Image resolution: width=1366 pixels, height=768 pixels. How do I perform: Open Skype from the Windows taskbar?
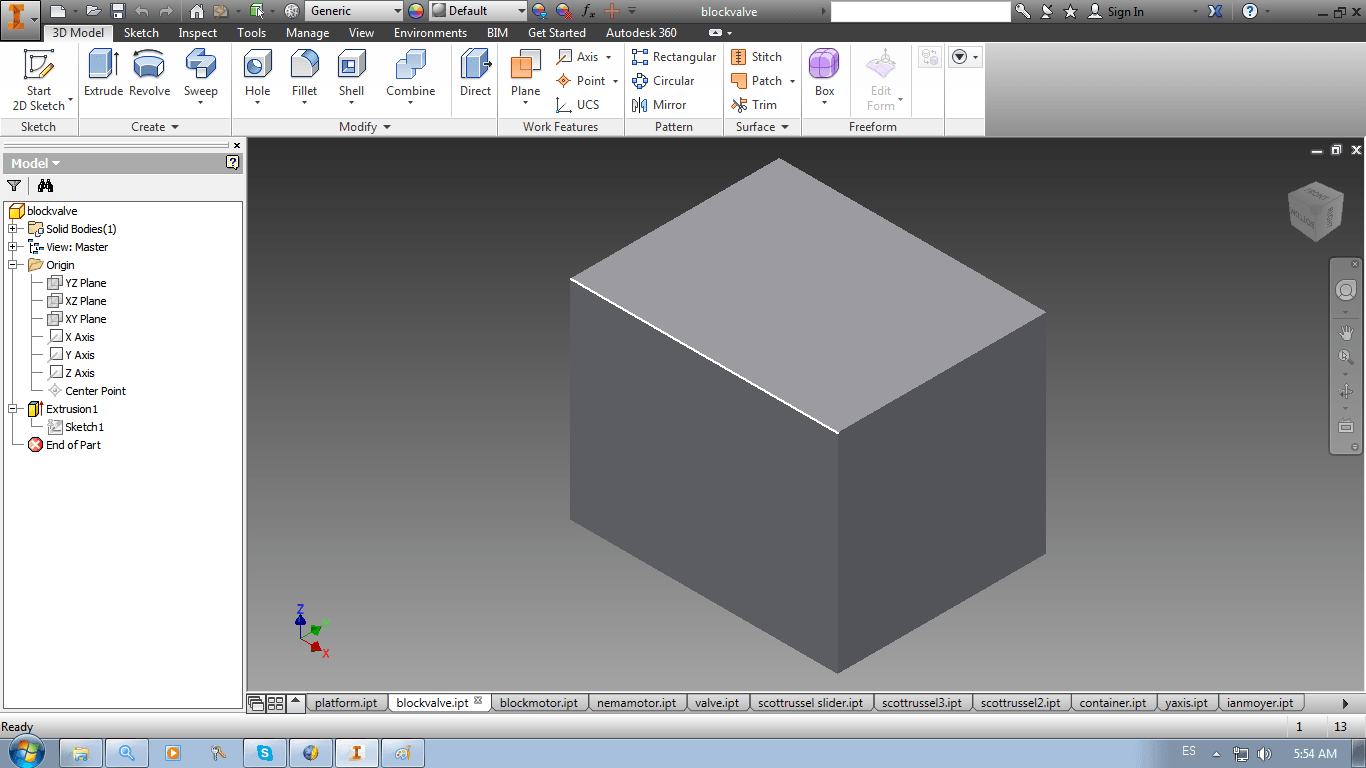[x=265, y=753]
